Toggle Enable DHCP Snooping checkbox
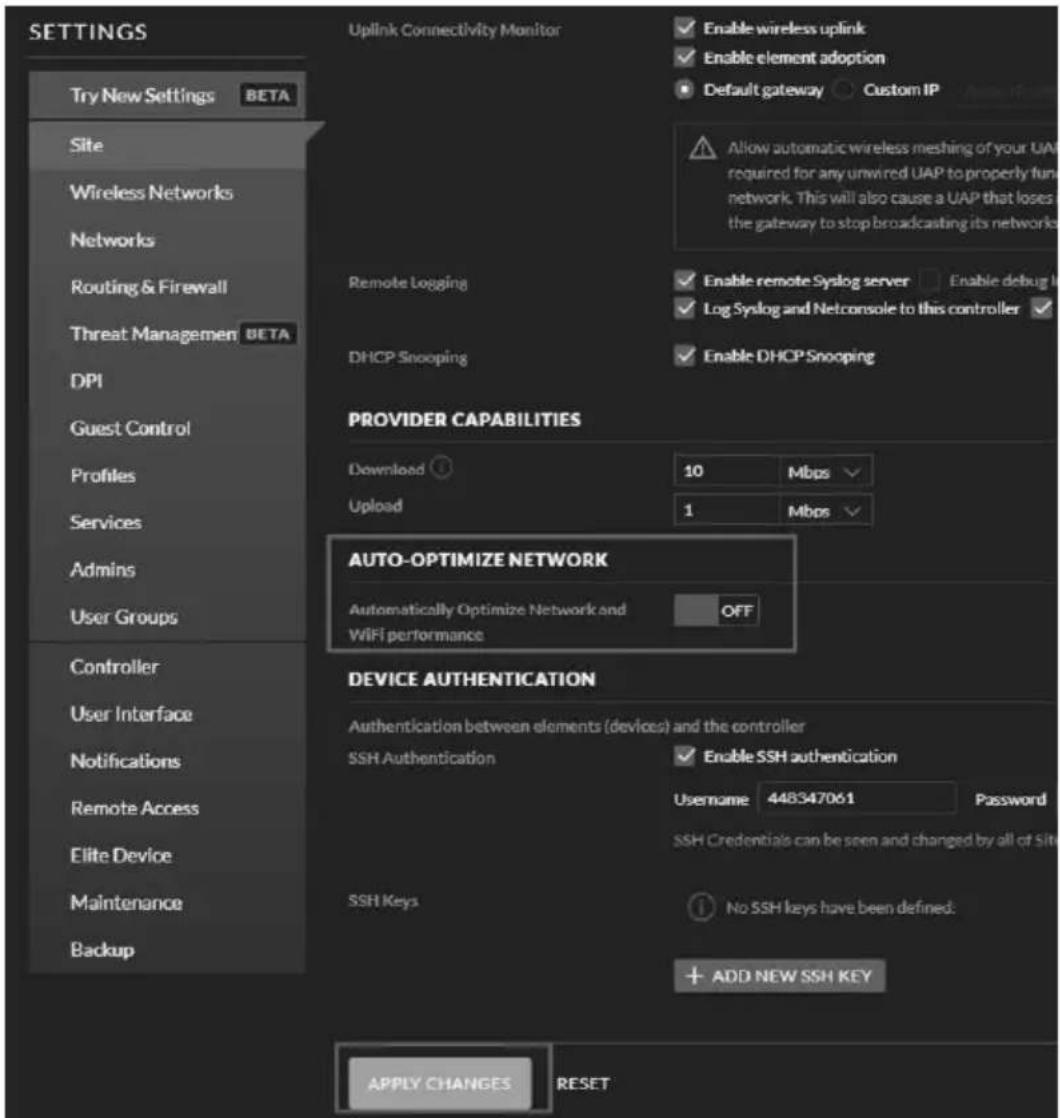This screenshot has height=1118, width=1060. [x=685, y=355]
